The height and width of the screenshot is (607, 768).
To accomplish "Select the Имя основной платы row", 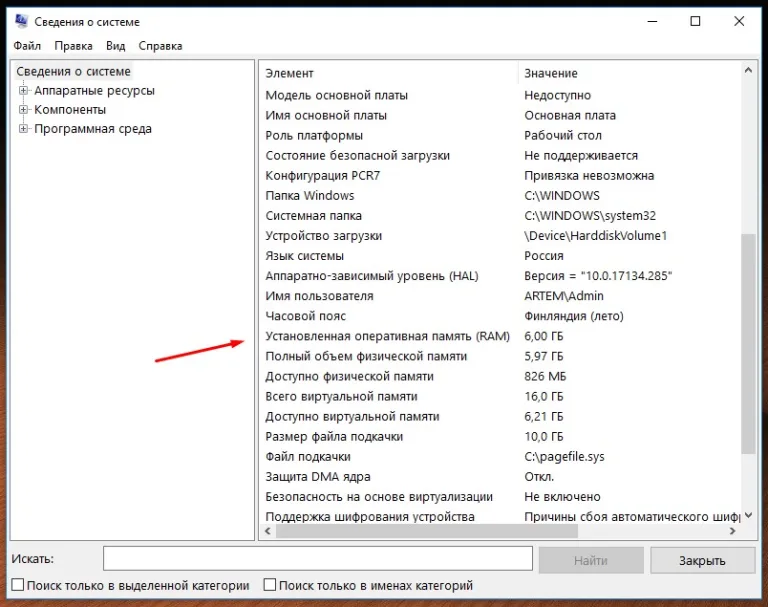I will coord(500,115).
